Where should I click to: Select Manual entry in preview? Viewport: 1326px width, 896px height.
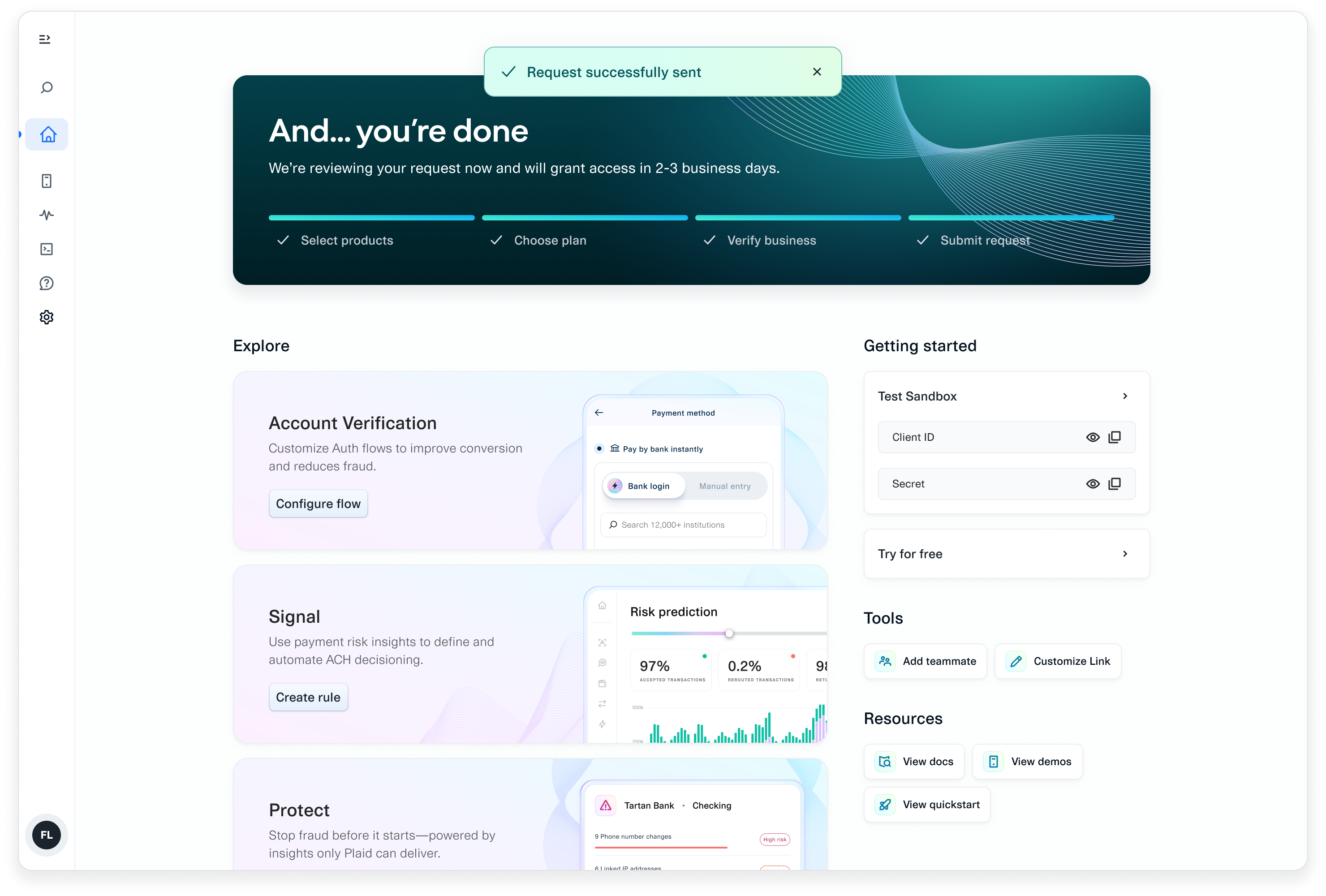tap(725, 486)
